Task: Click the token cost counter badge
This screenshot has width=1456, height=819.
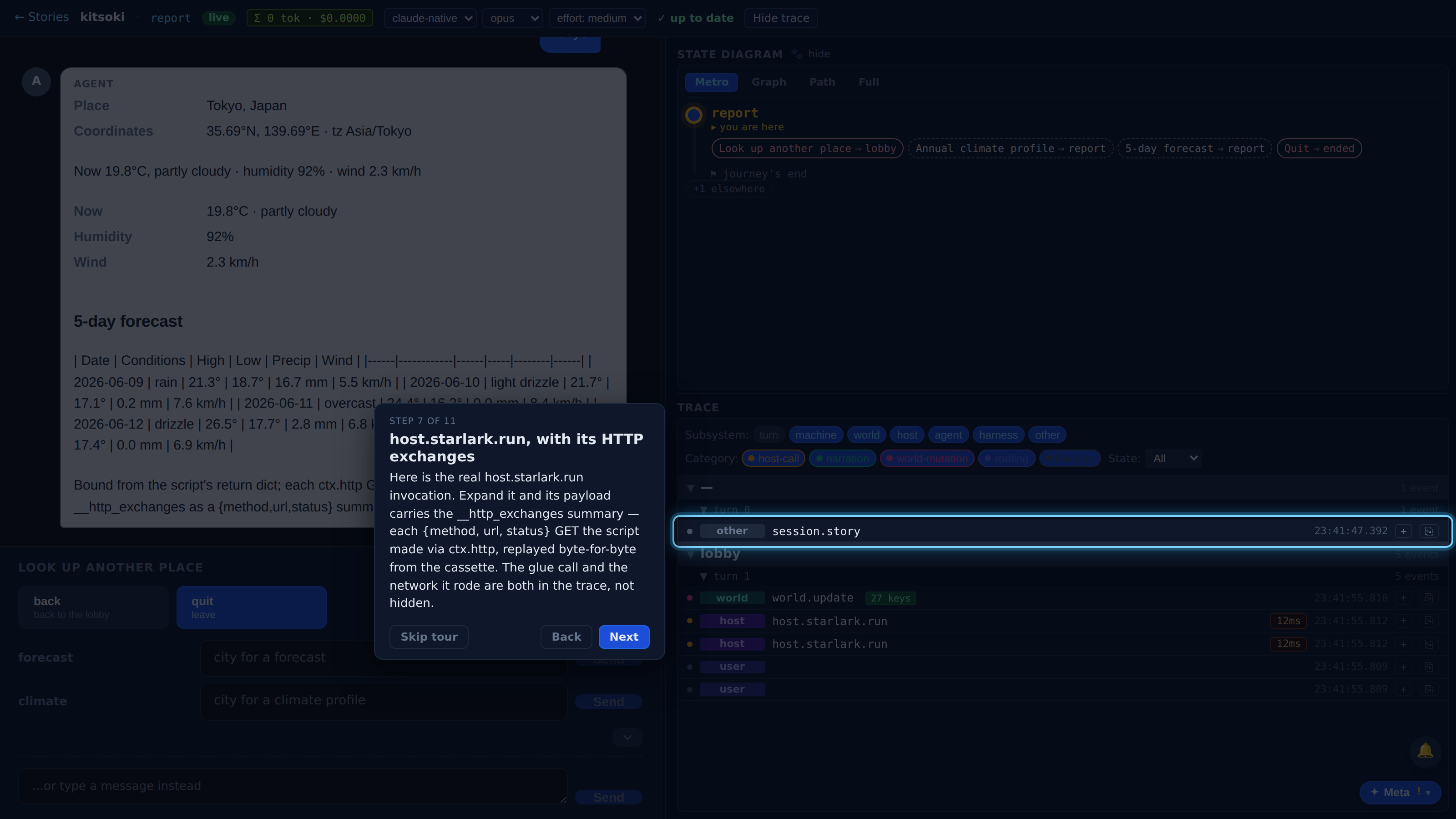Action: 310,18
